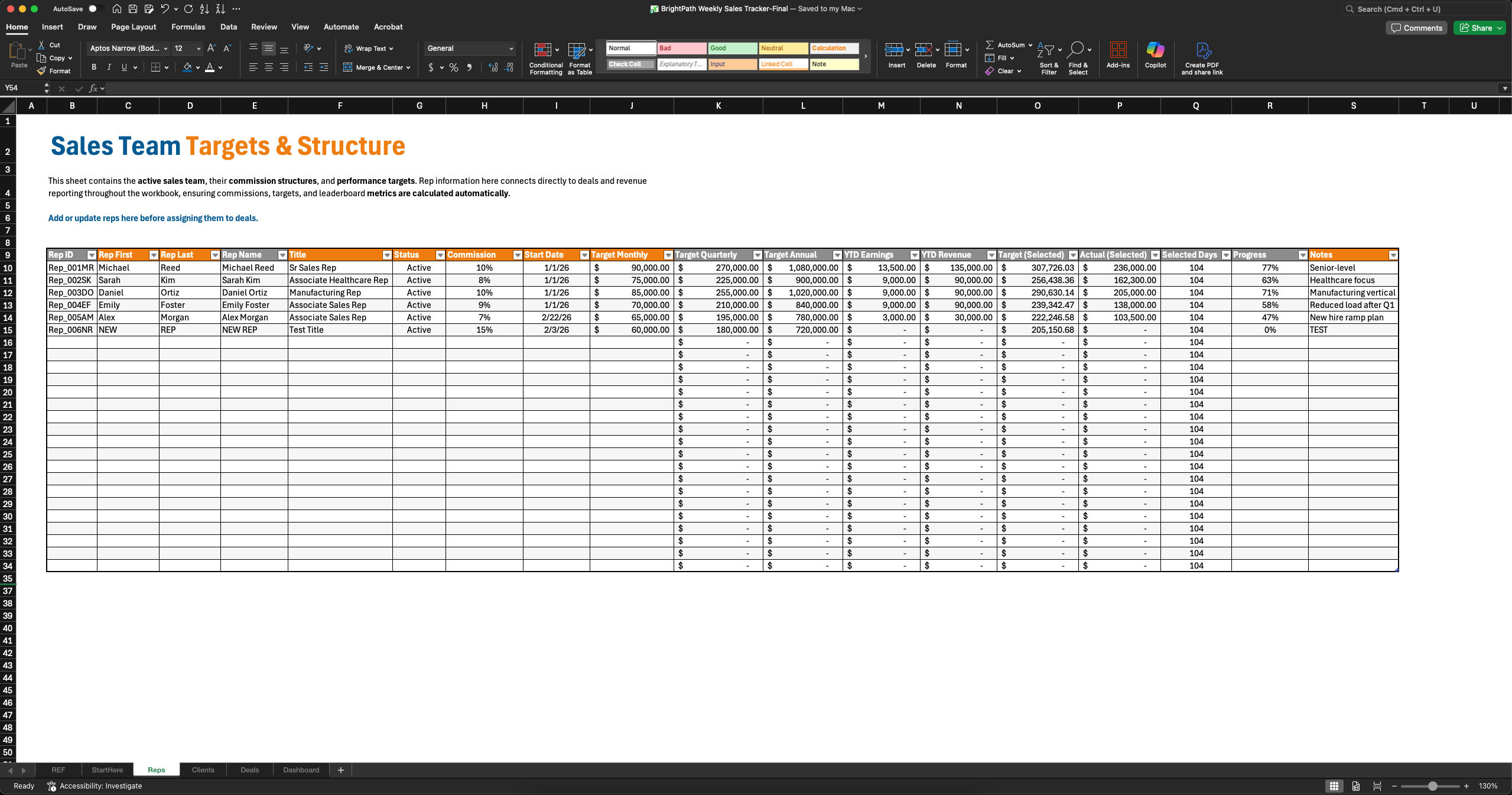Click the Comments button
Screen dimensions: 1512x795
click(1416, 28)
